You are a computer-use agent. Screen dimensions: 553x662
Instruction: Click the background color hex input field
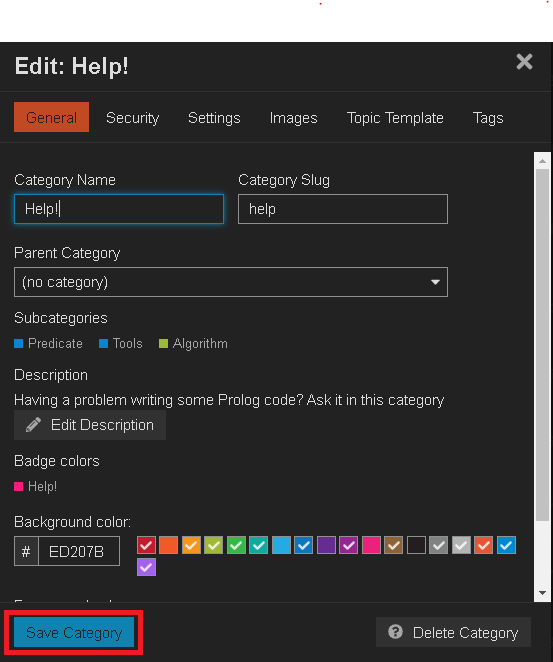coord(79,551)
